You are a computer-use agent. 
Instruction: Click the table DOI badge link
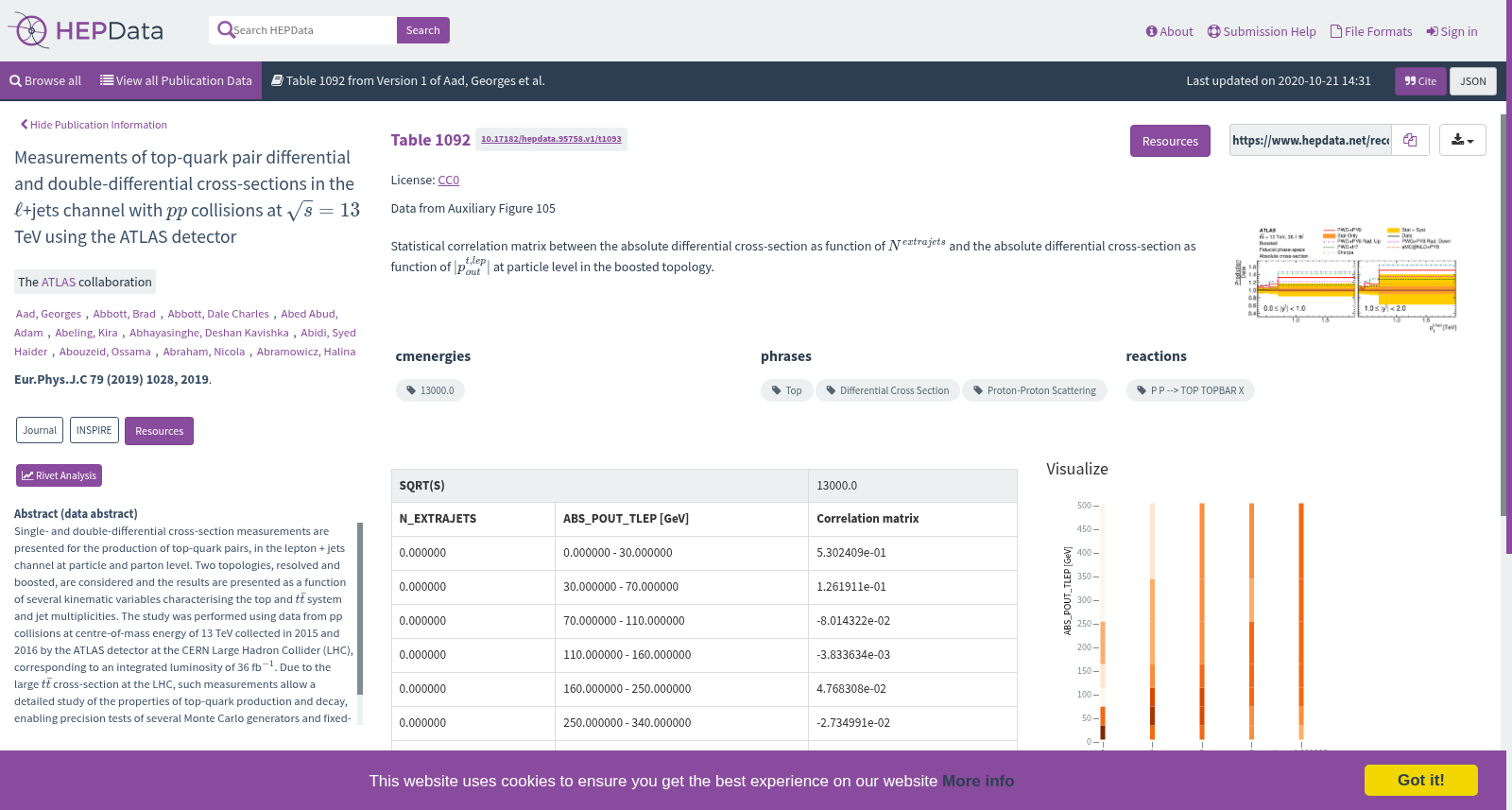551,139
